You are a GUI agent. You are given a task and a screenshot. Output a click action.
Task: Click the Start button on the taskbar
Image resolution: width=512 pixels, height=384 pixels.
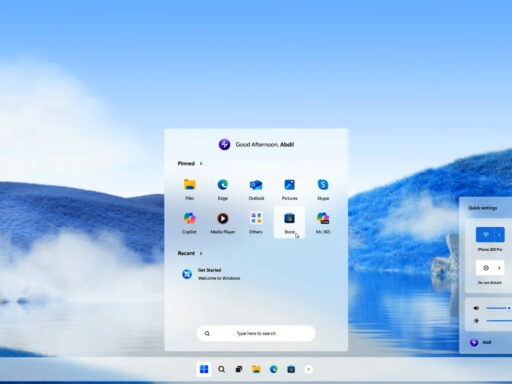[204, 369]
